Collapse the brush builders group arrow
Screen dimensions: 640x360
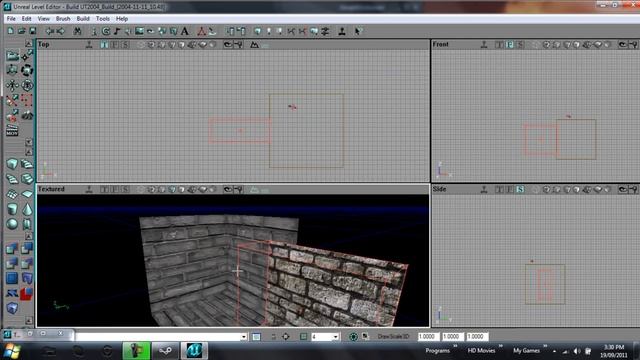pyautogui.click(x=29, y=152)
